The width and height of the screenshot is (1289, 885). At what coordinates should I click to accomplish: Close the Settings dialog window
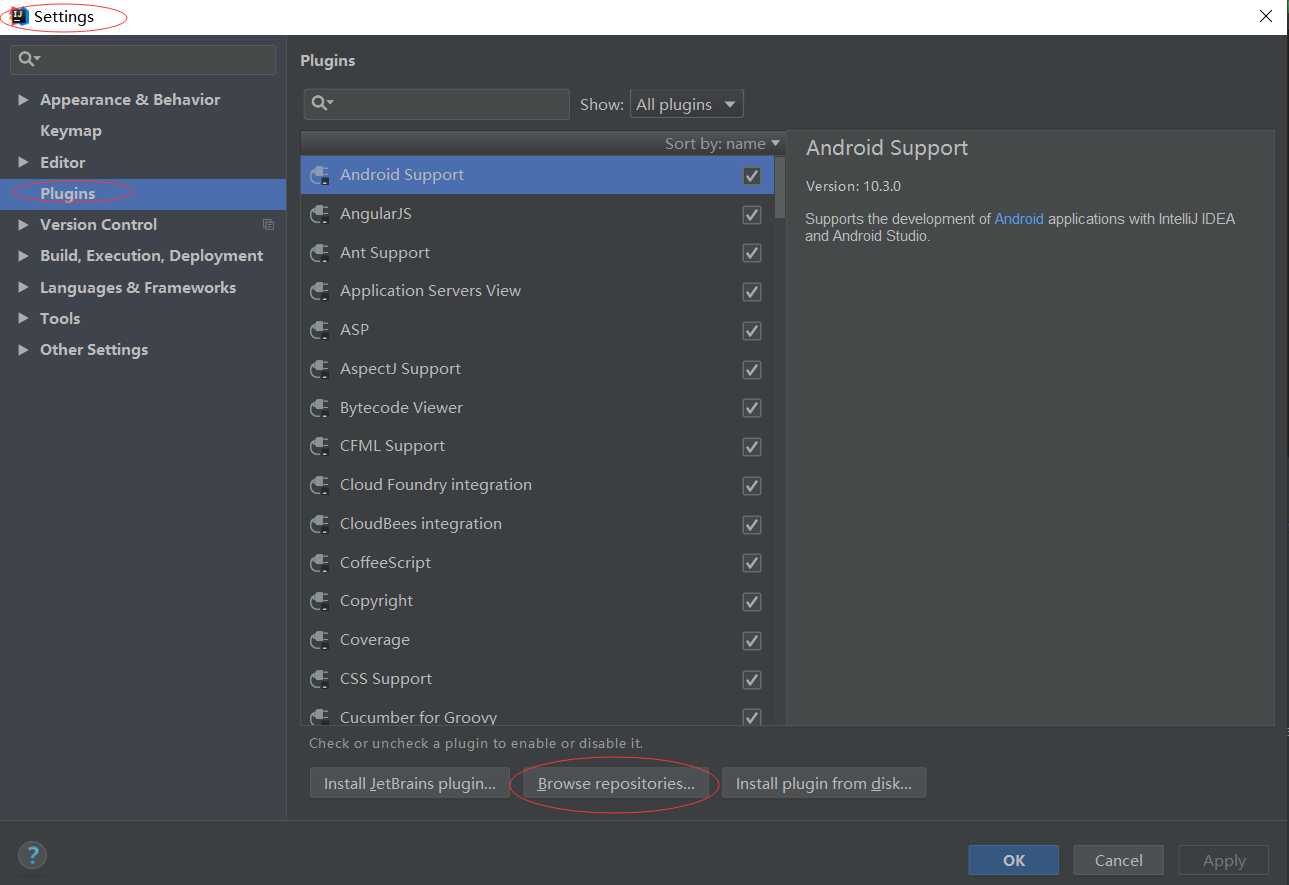coord(1266,16)
